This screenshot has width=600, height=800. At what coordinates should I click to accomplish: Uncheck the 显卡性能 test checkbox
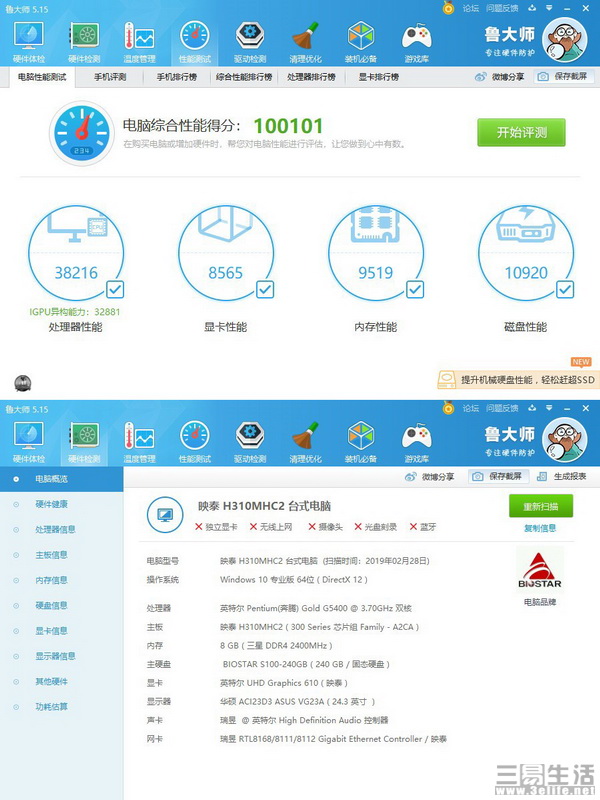(265, 289)
